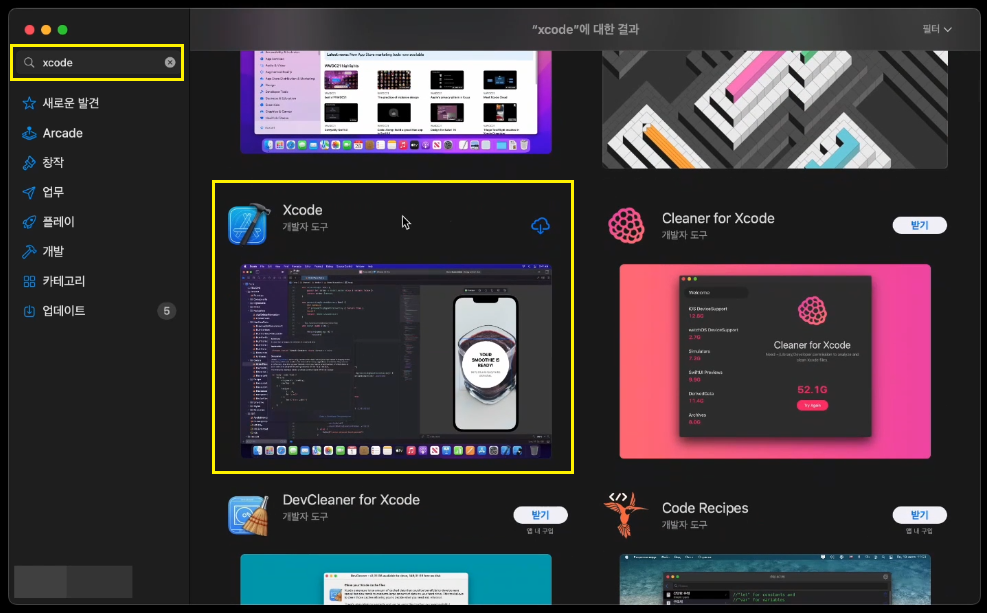Image resolution: width=987 pixels, height=613 pixels.
Task: Click the updates count badge 5
Action: coord(166,310)
